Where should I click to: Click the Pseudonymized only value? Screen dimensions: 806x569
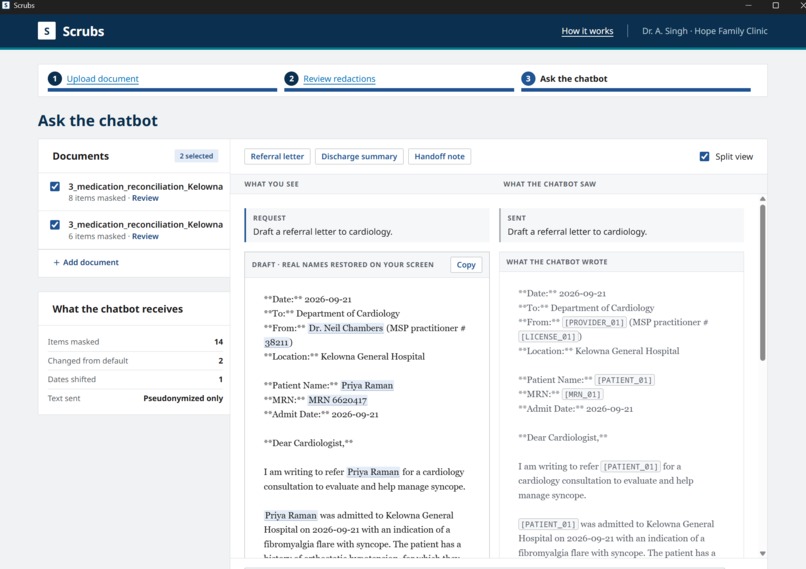pyautogui.click(x=183, y=398)
